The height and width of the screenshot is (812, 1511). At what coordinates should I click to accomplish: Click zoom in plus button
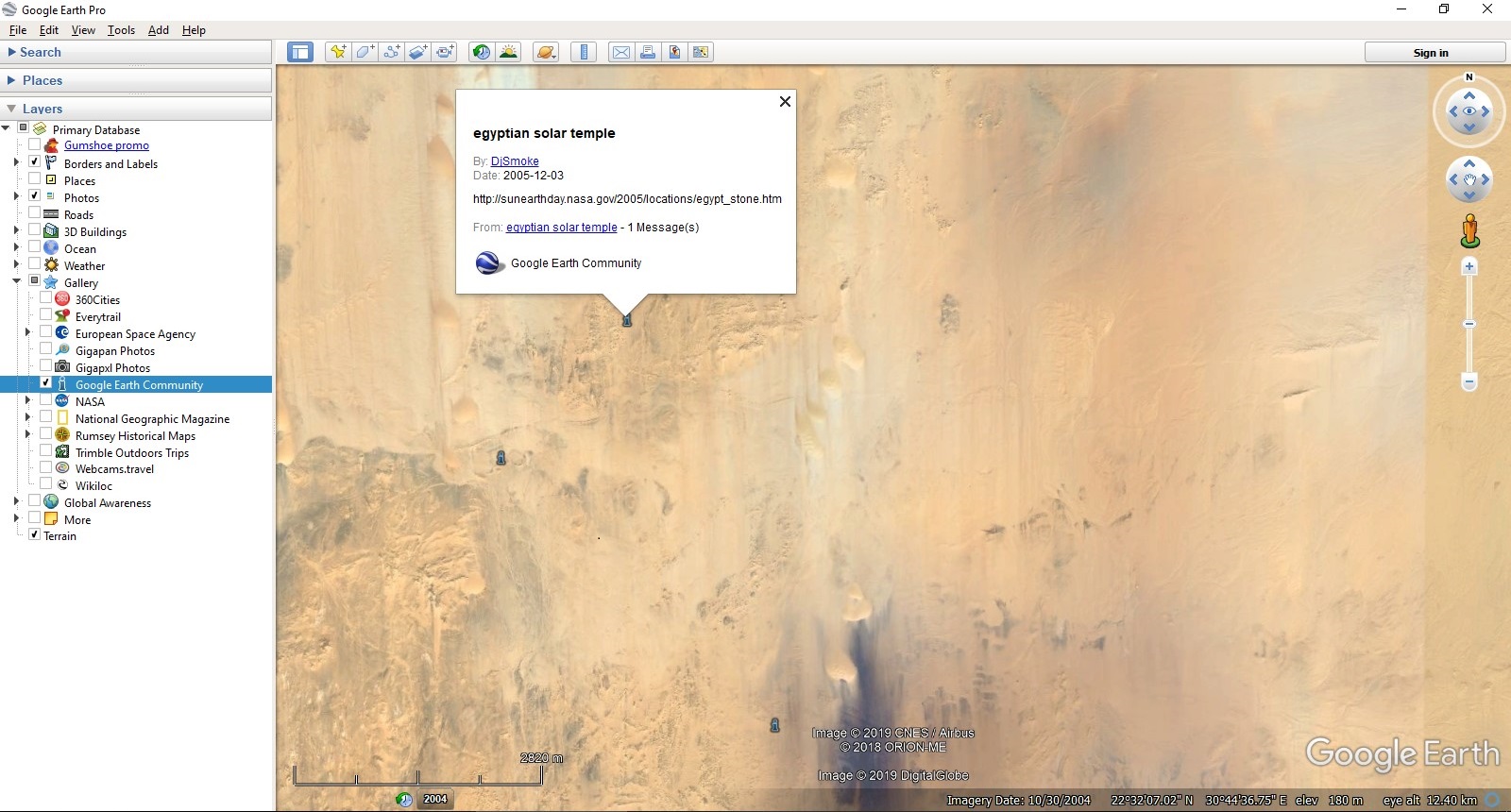[1469, 267]
